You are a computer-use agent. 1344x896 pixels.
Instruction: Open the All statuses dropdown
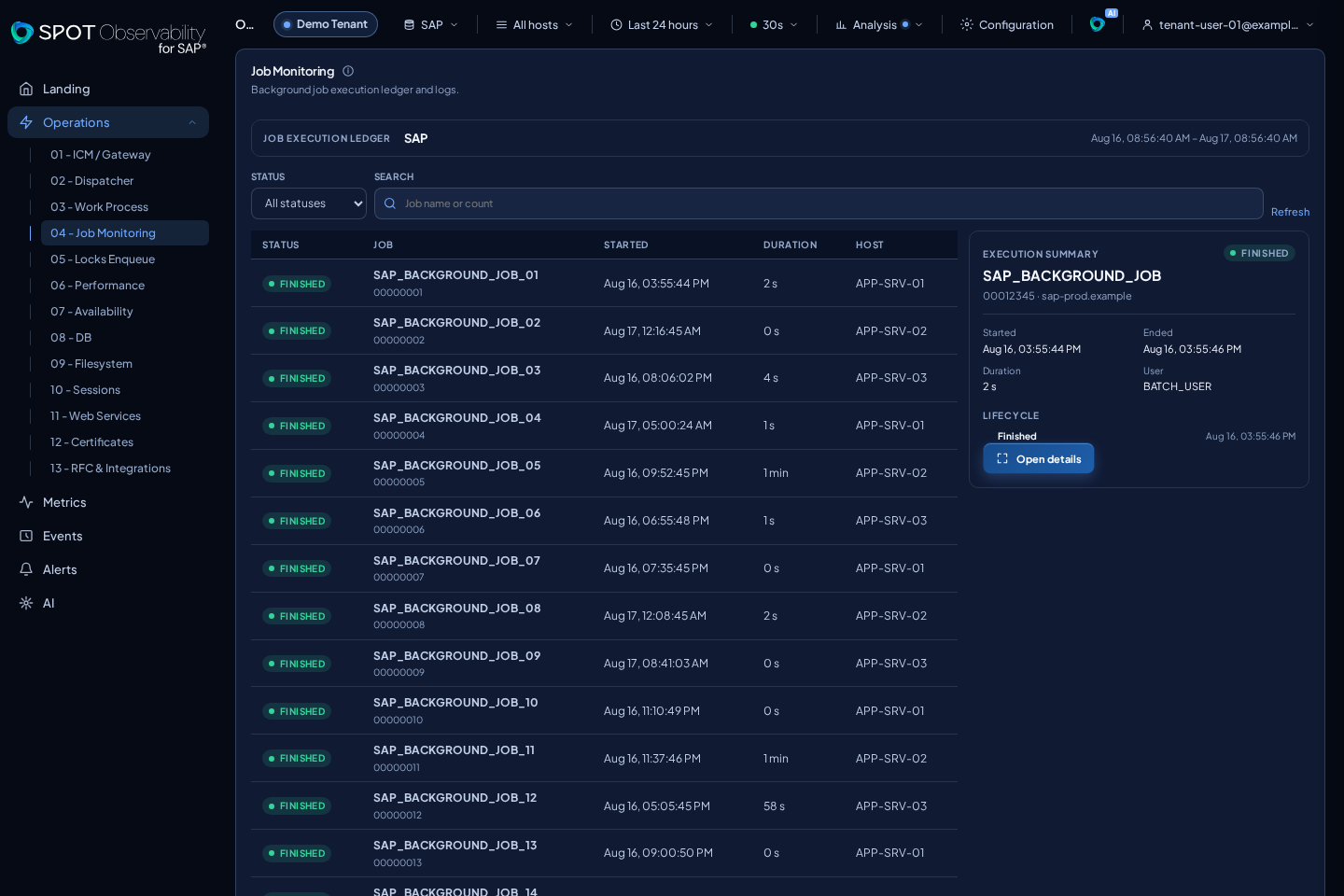click(309, 203)
